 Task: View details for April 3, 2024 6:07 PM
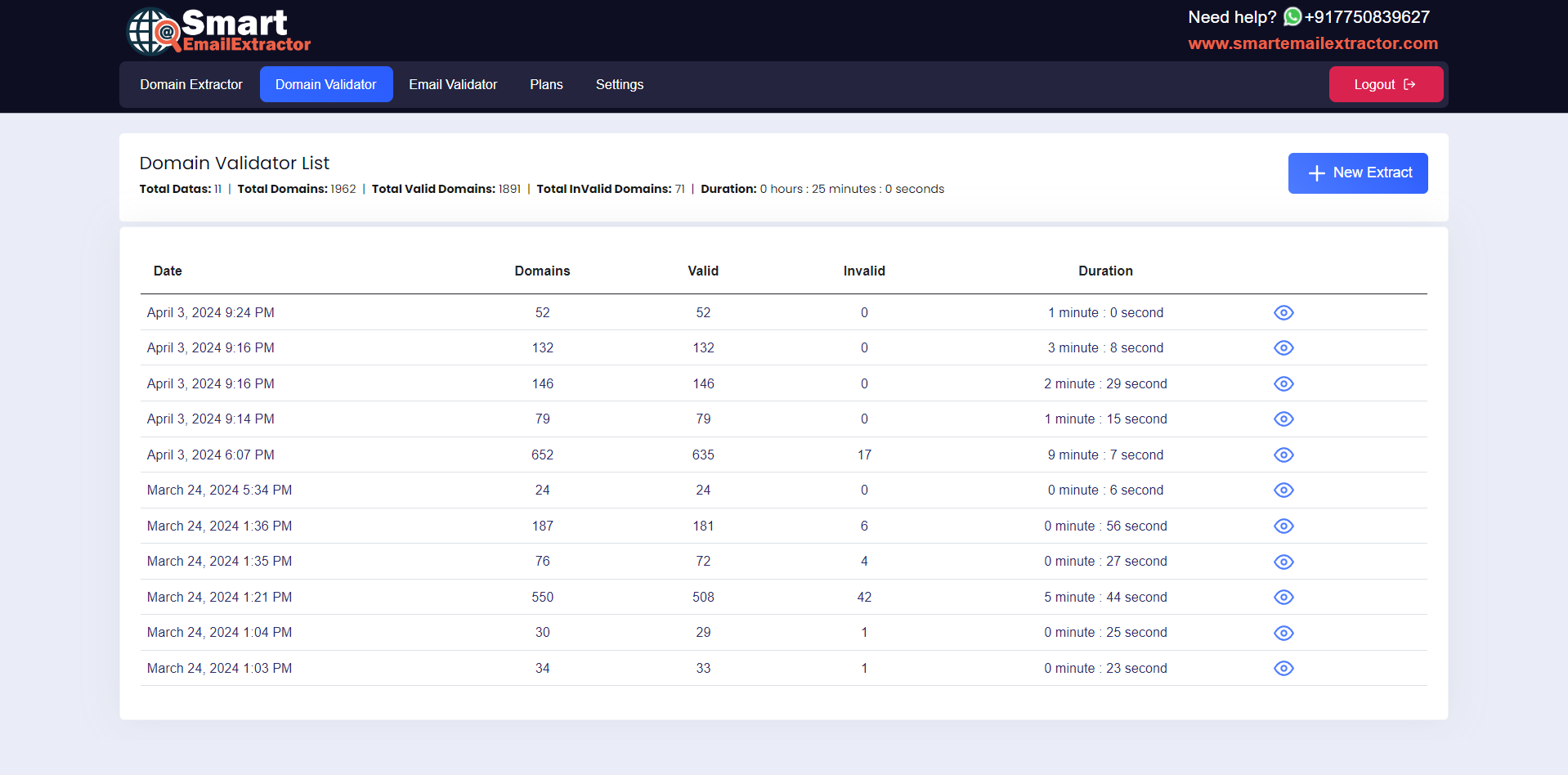(1284, 455)
